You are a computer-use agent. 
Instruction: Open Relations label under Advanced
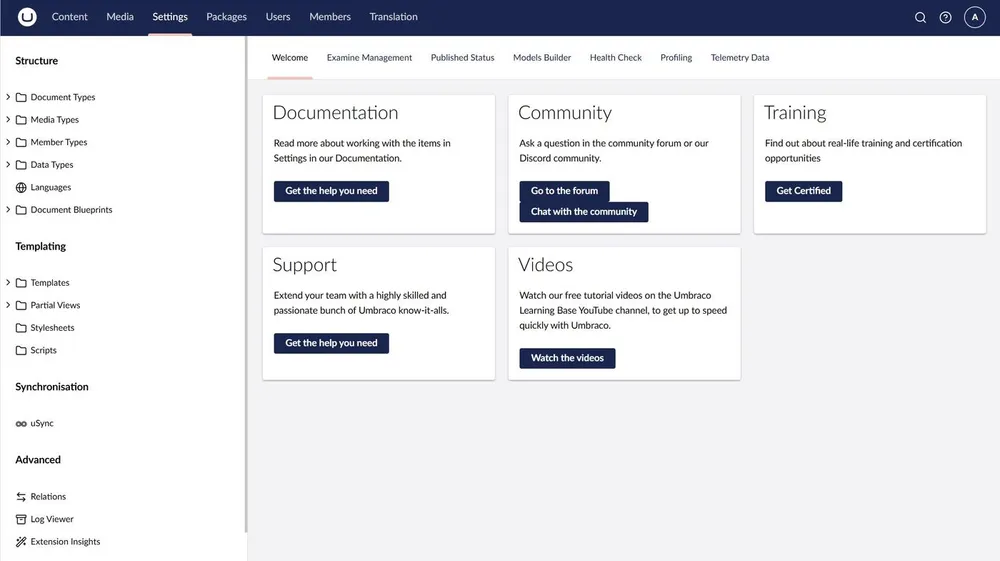coord(48,497)
